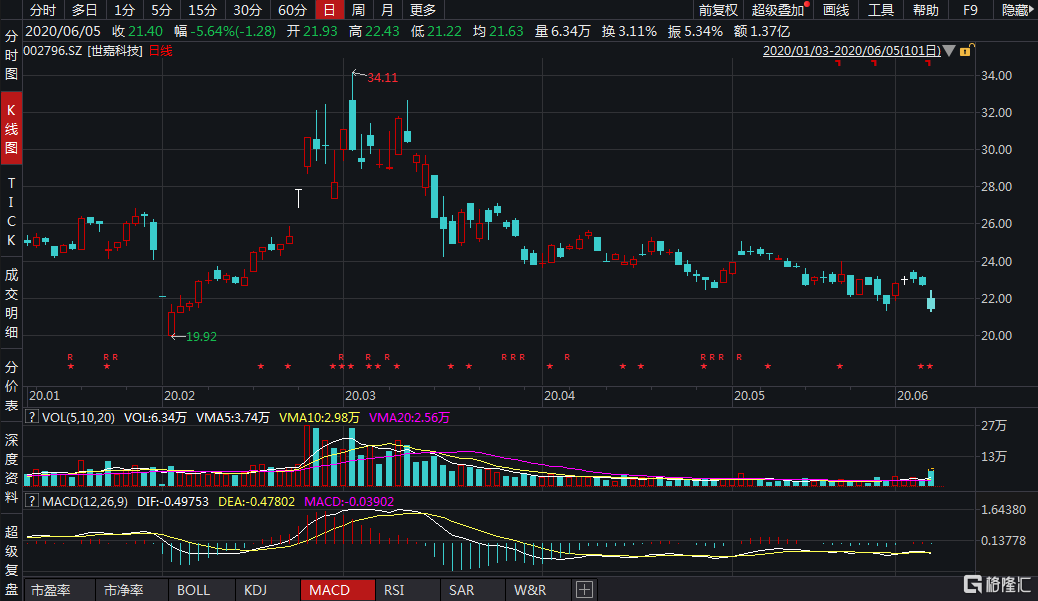Click the VOL indicator help question mark
The width and height of the screenshot is (1038, 601).
32,417
